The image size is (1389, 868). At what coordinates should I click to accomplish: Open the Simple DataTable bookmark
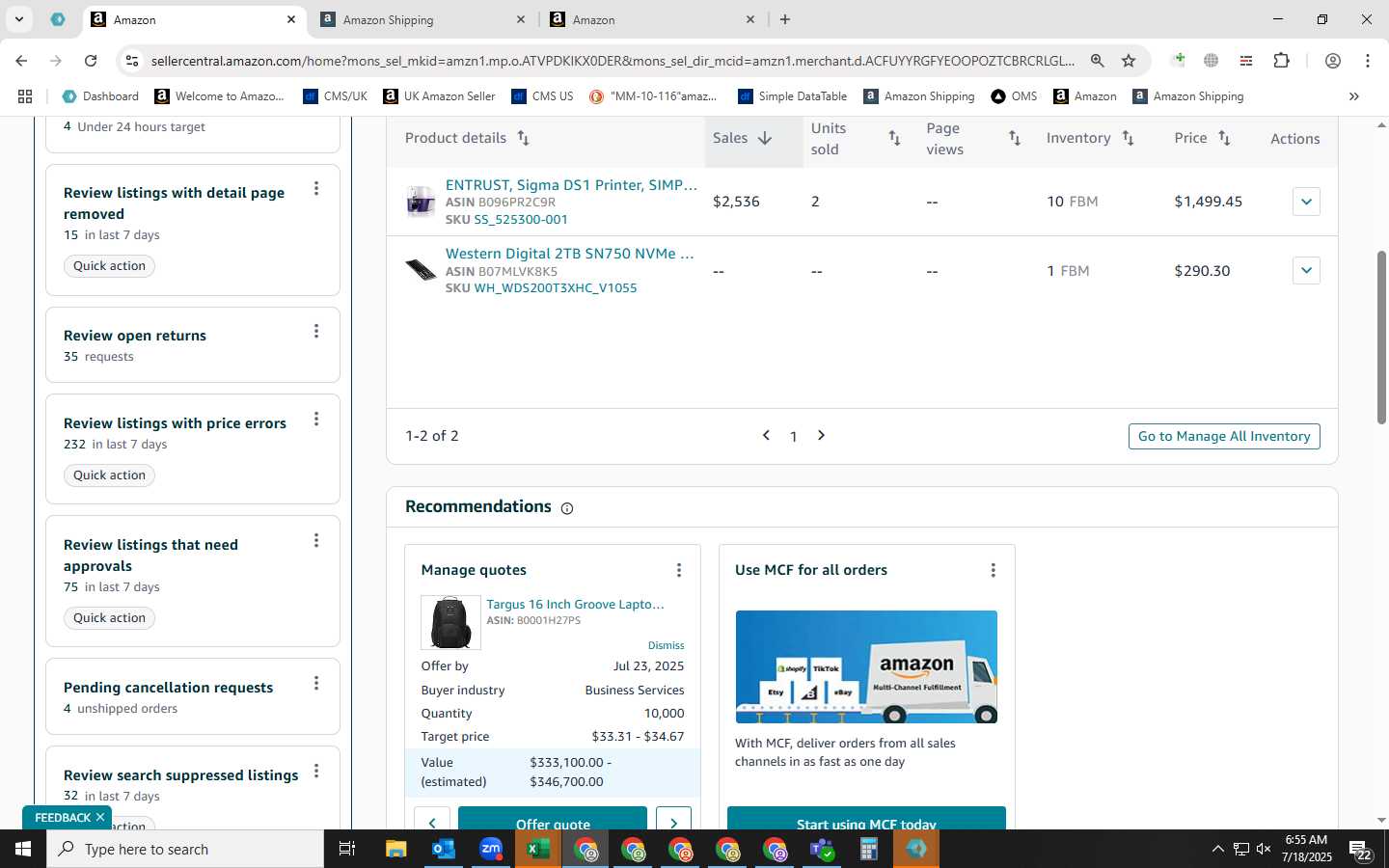pos(793,96)
